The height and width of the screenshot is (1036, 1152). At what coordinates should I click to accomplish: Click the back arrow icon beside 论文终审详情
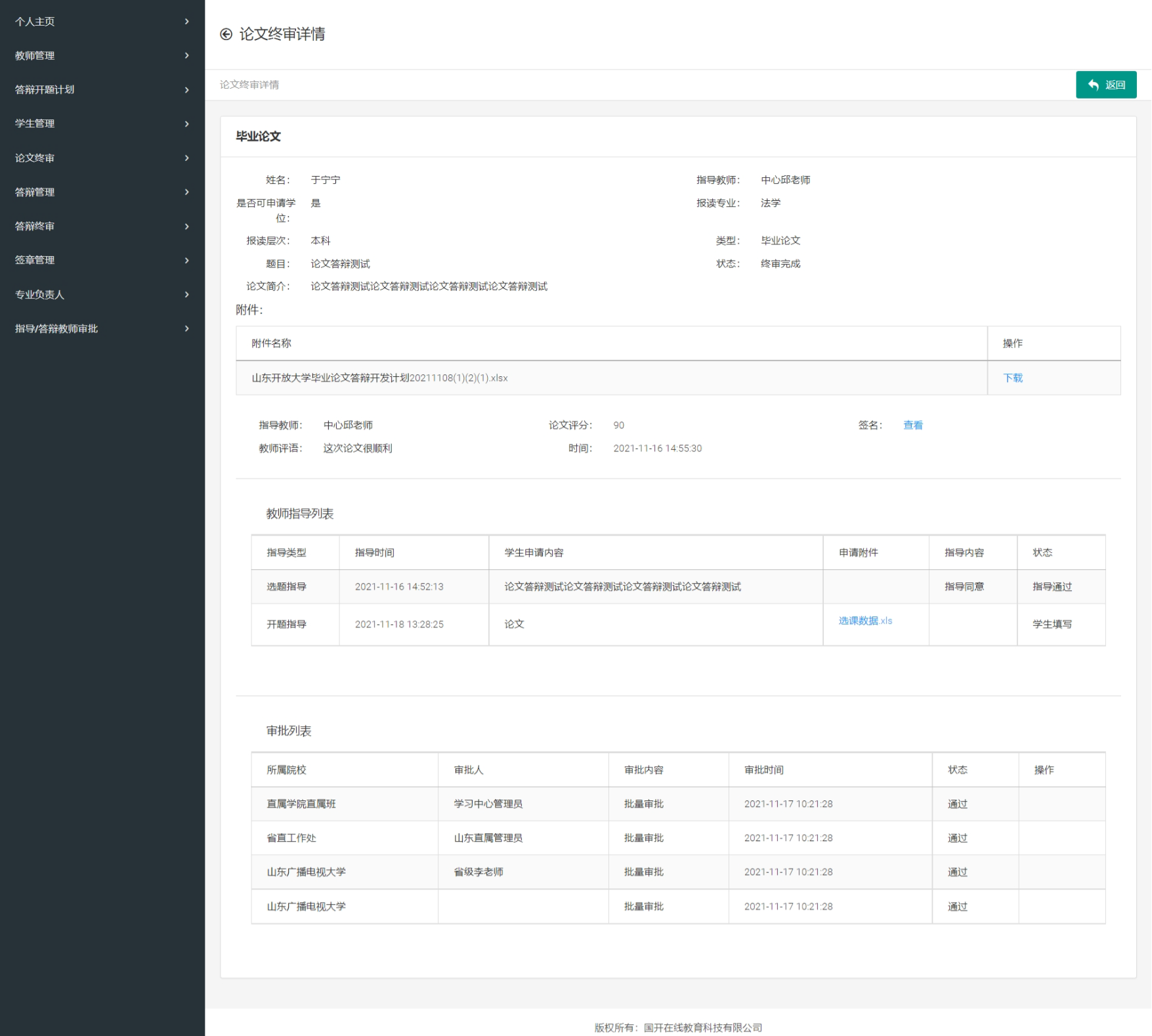[x=226, y=34]
